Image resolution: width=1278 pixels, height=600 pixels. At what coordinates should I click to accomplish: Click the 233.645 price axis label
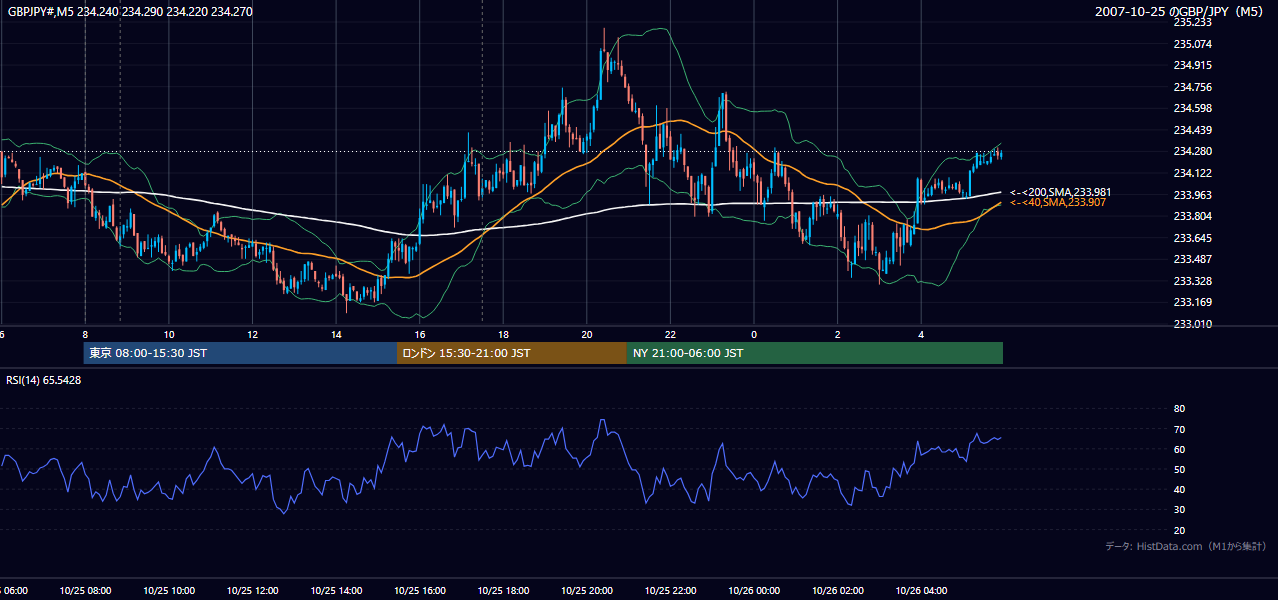(1192, 238)
